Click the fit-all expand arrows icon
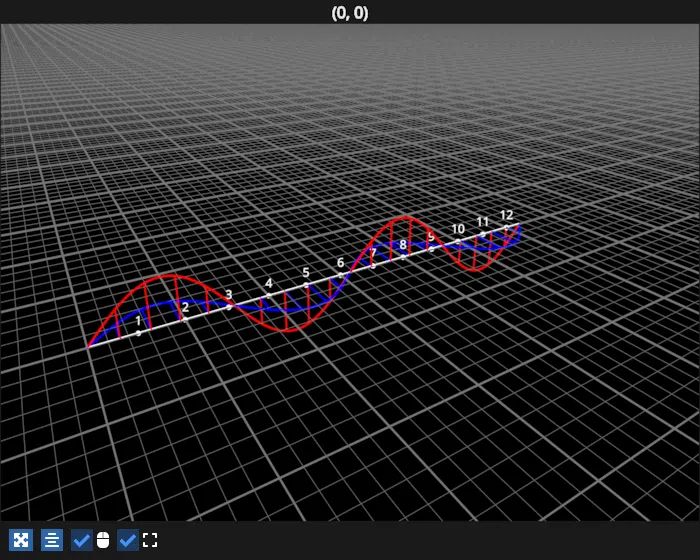 [21, 540]
